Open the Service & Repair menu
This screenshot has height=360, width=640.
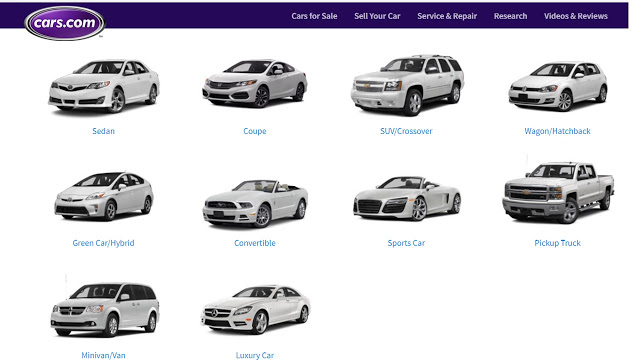447,16
